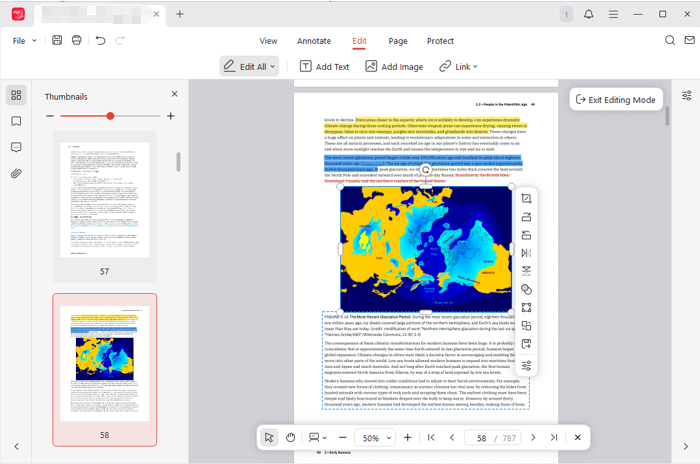Select the hand pan tool
700x464 pixels.
[x=290, y=438]
